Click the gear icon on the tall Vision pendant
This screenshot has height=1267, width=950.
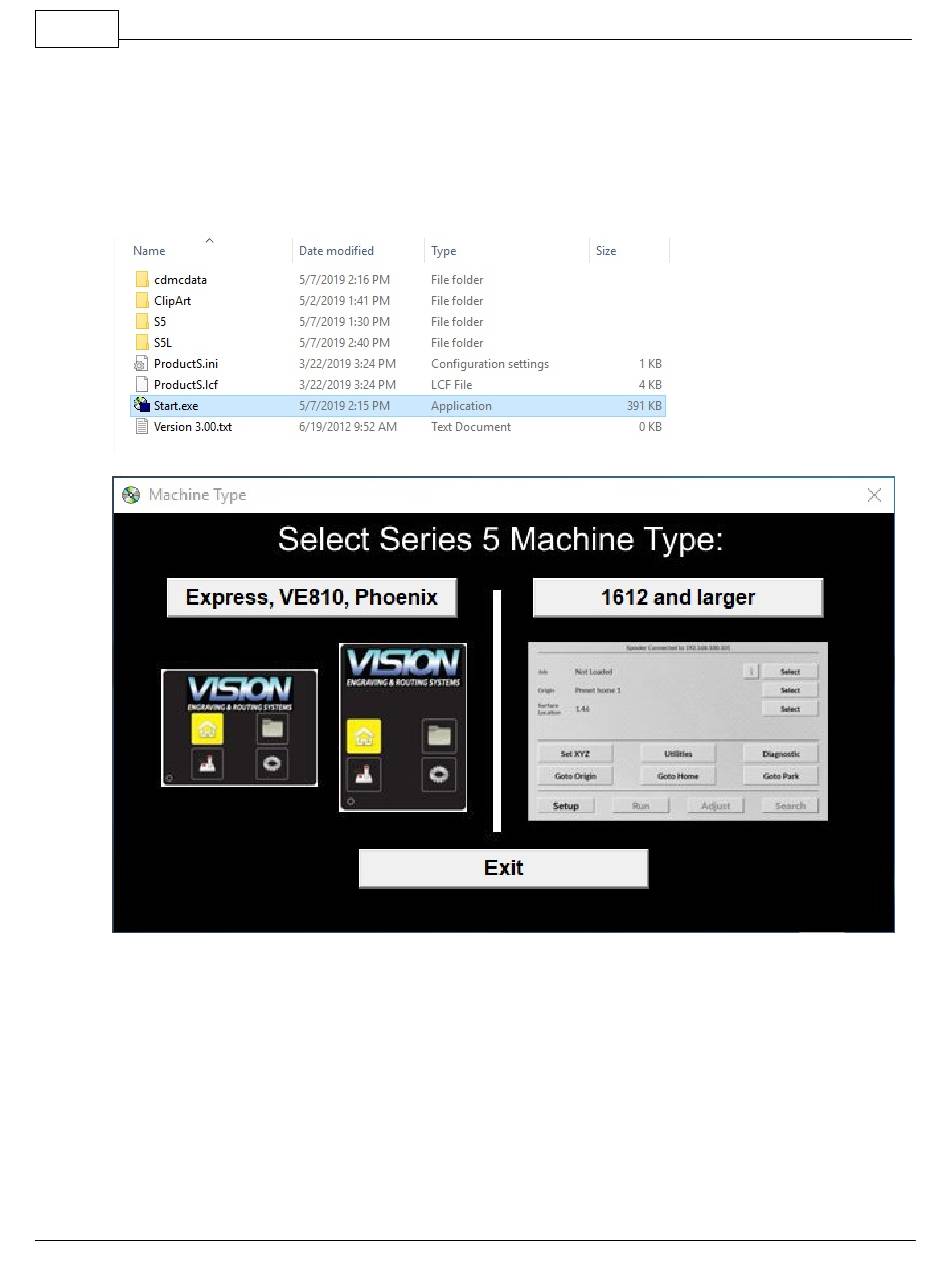439,774
